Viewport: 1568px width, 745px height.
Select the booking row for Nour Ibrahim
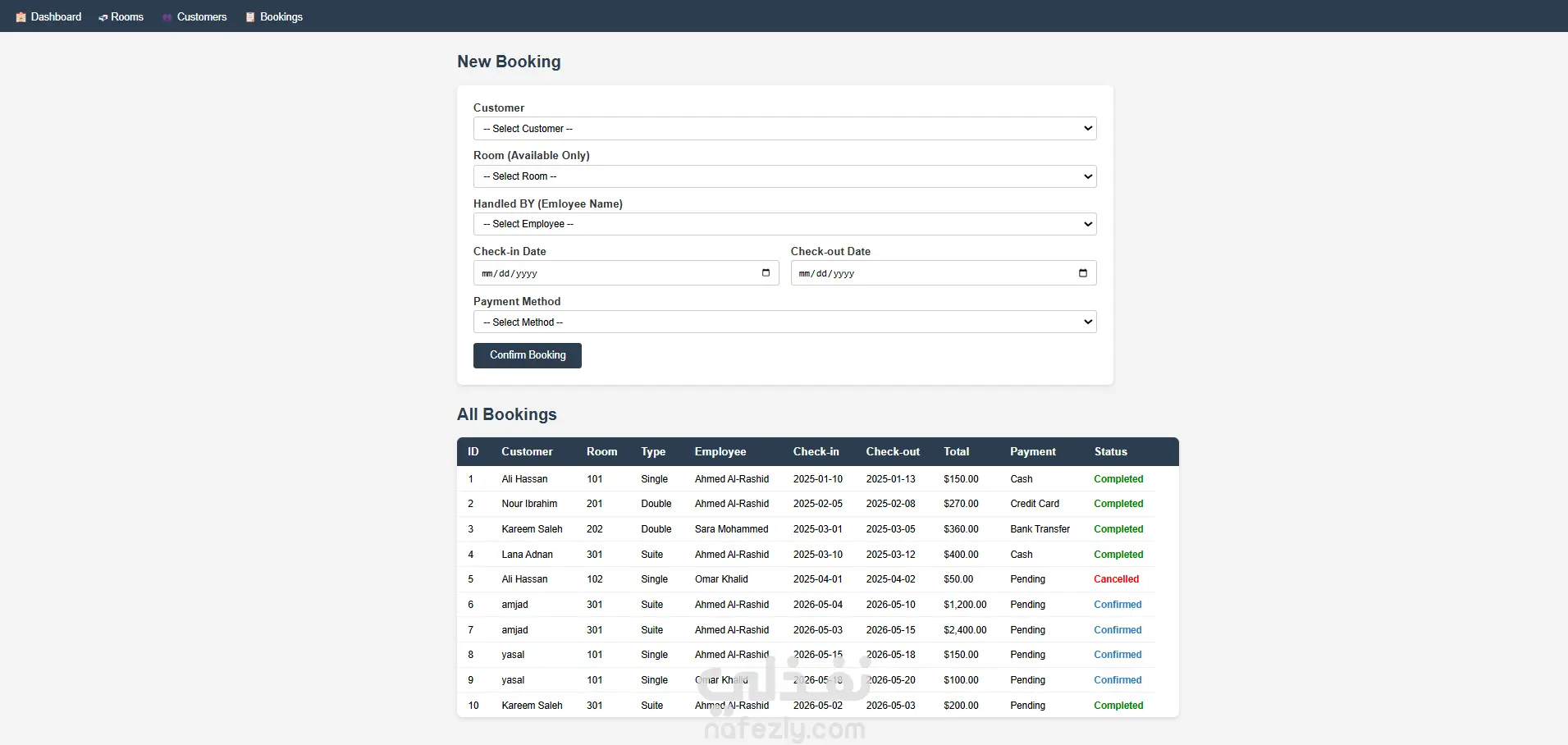click(x=806, y=504)
